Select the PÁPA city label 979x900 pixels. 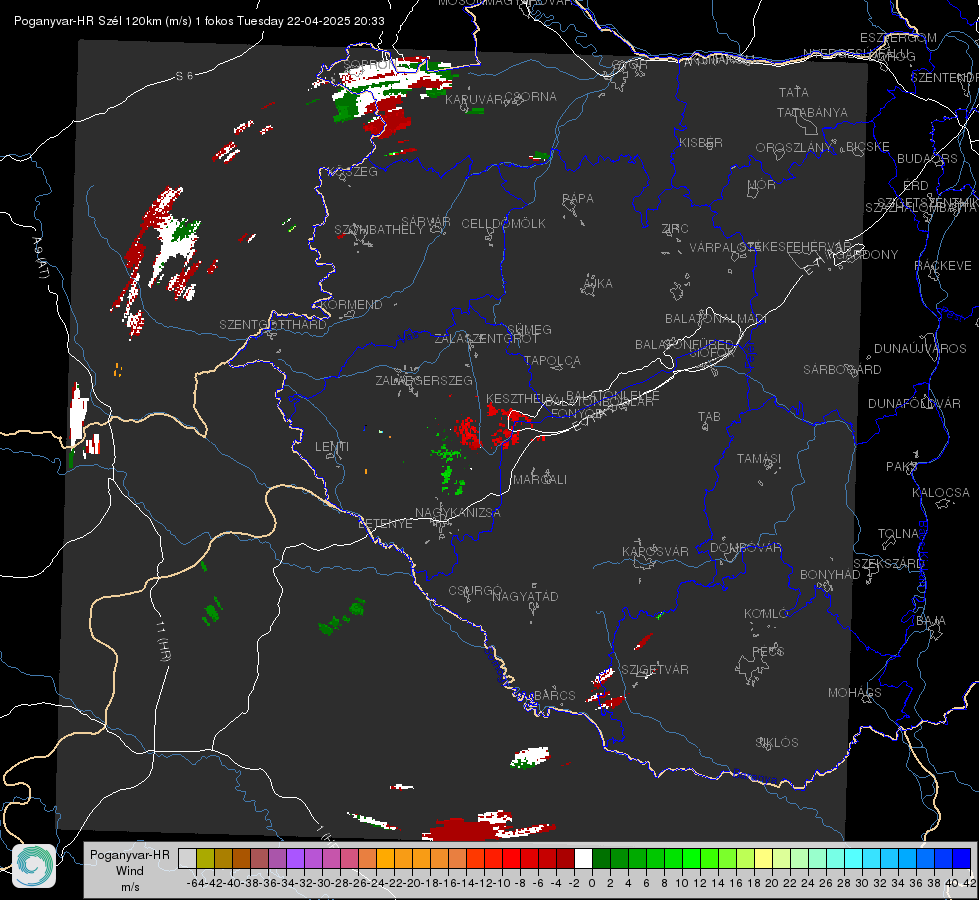[x=578, y=199]
